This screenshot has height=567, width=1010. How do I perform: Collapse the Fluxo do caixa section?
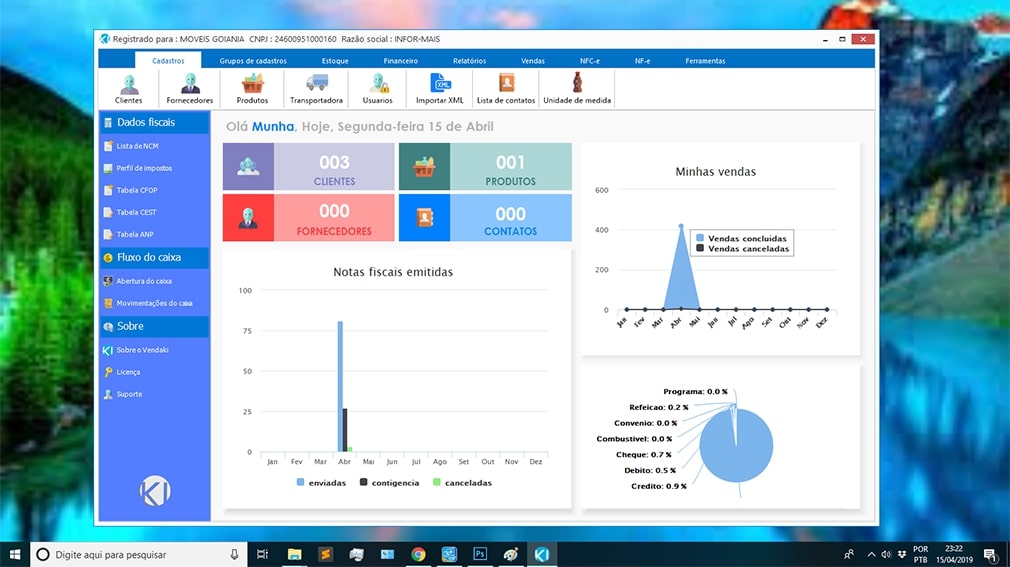pos(154,257)
